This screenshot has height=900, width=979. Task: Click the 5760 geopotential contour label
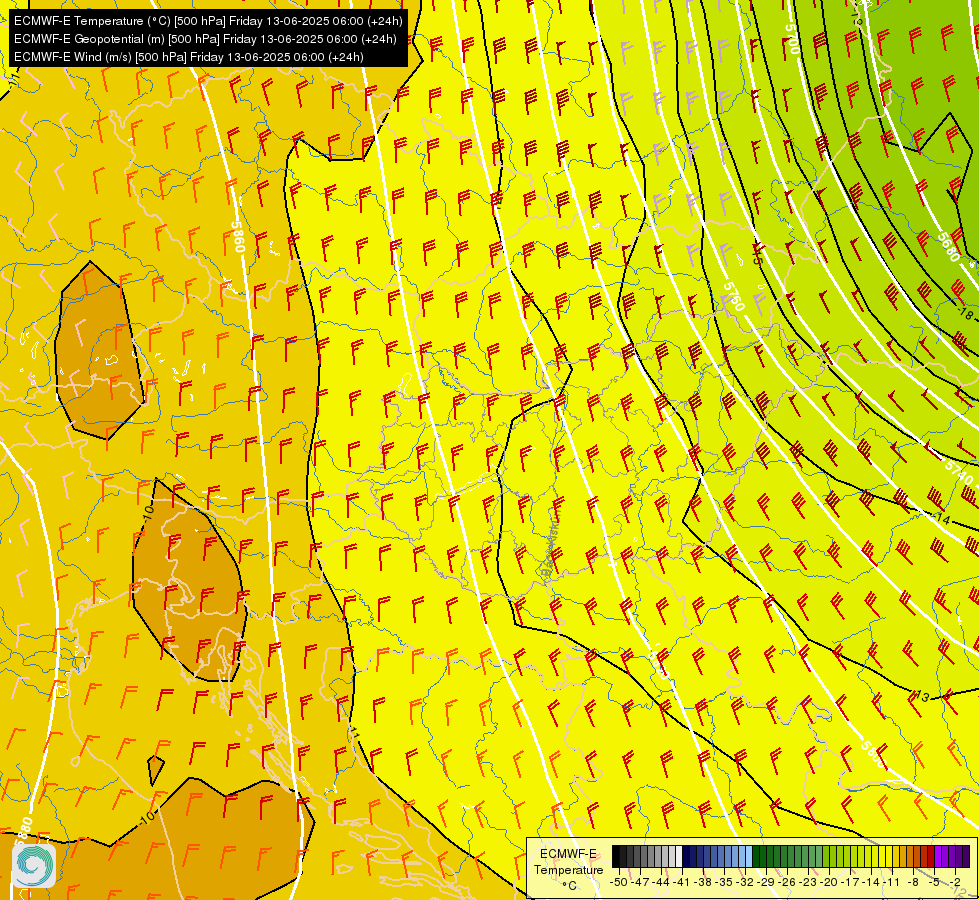click(734, 297)
